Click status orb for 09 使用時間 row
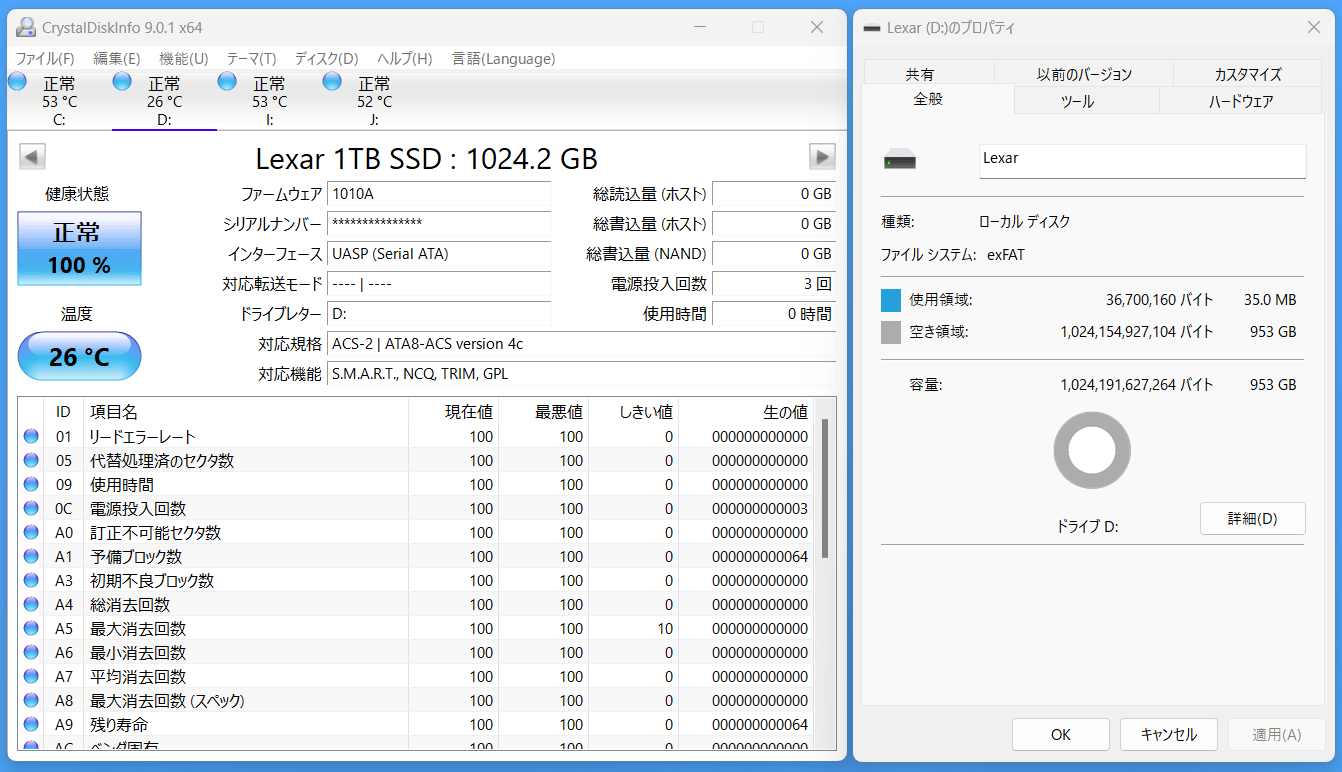 31,485
